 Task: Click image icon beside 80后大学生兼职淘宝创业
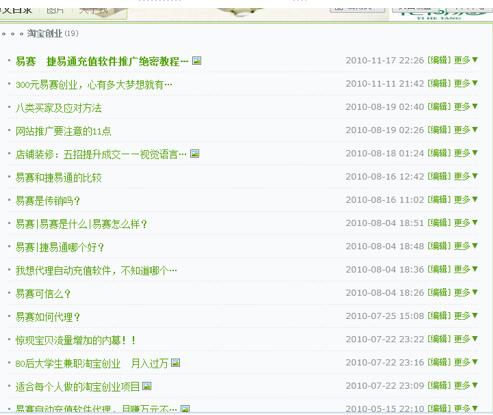click(x=175, y=363)
